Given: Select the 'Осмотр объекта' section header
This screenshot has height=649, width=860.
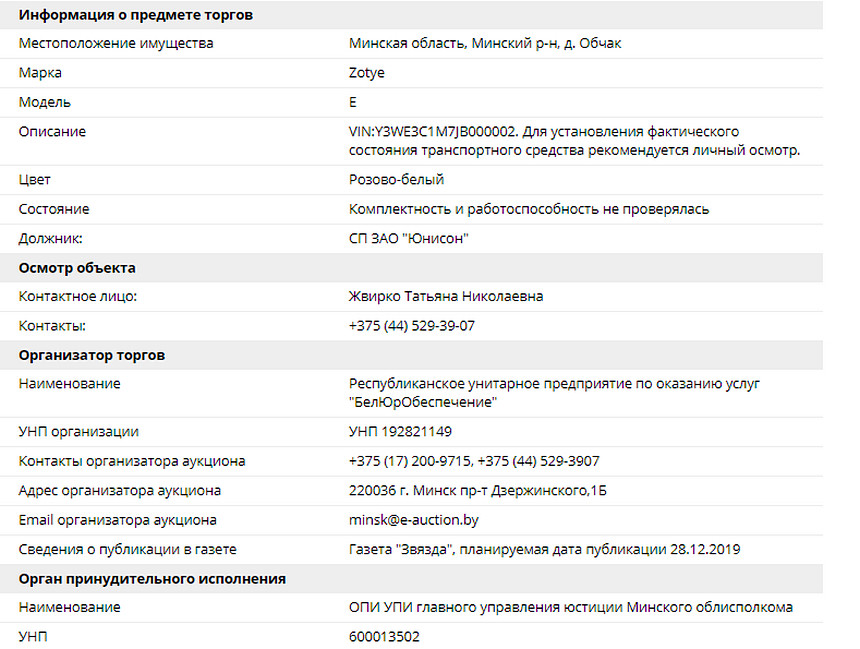Looking at the screenshot, I should tap(77, 268).
